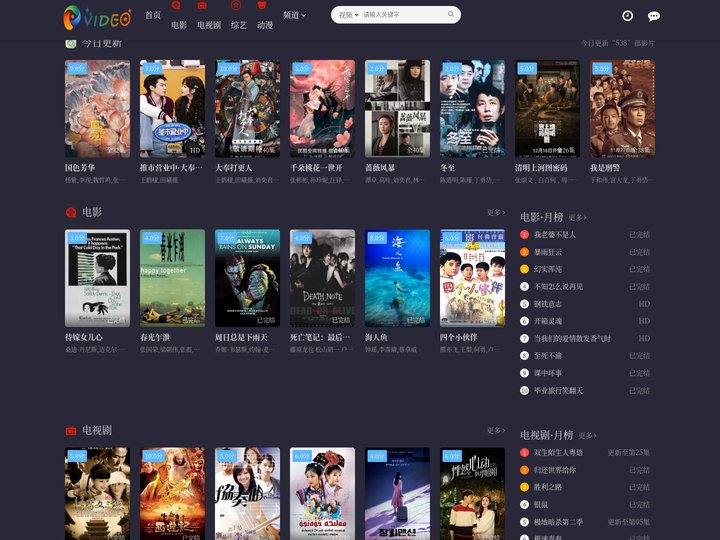The image size is (720, 540).
Task: Expand the 频道 dropdown menu
Action: [x=294, y=15]
